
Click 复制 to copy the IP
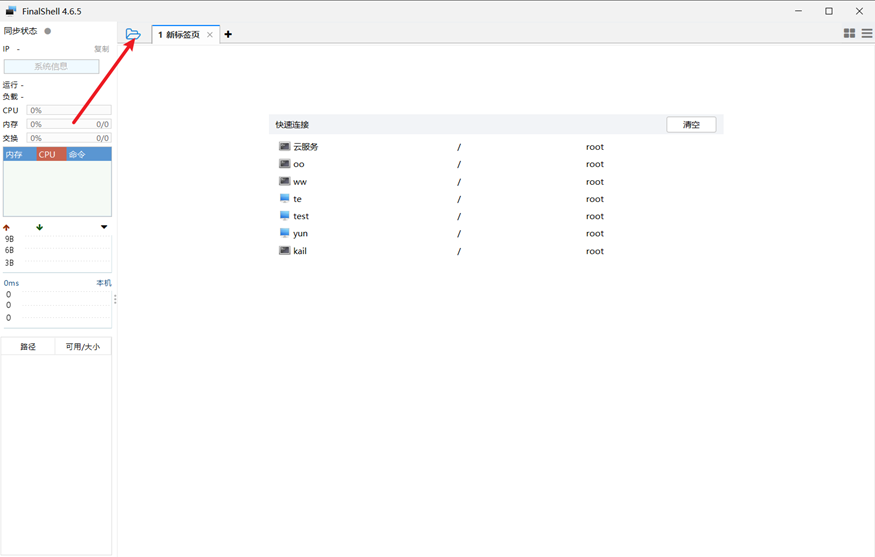click(x=101, y=49)
